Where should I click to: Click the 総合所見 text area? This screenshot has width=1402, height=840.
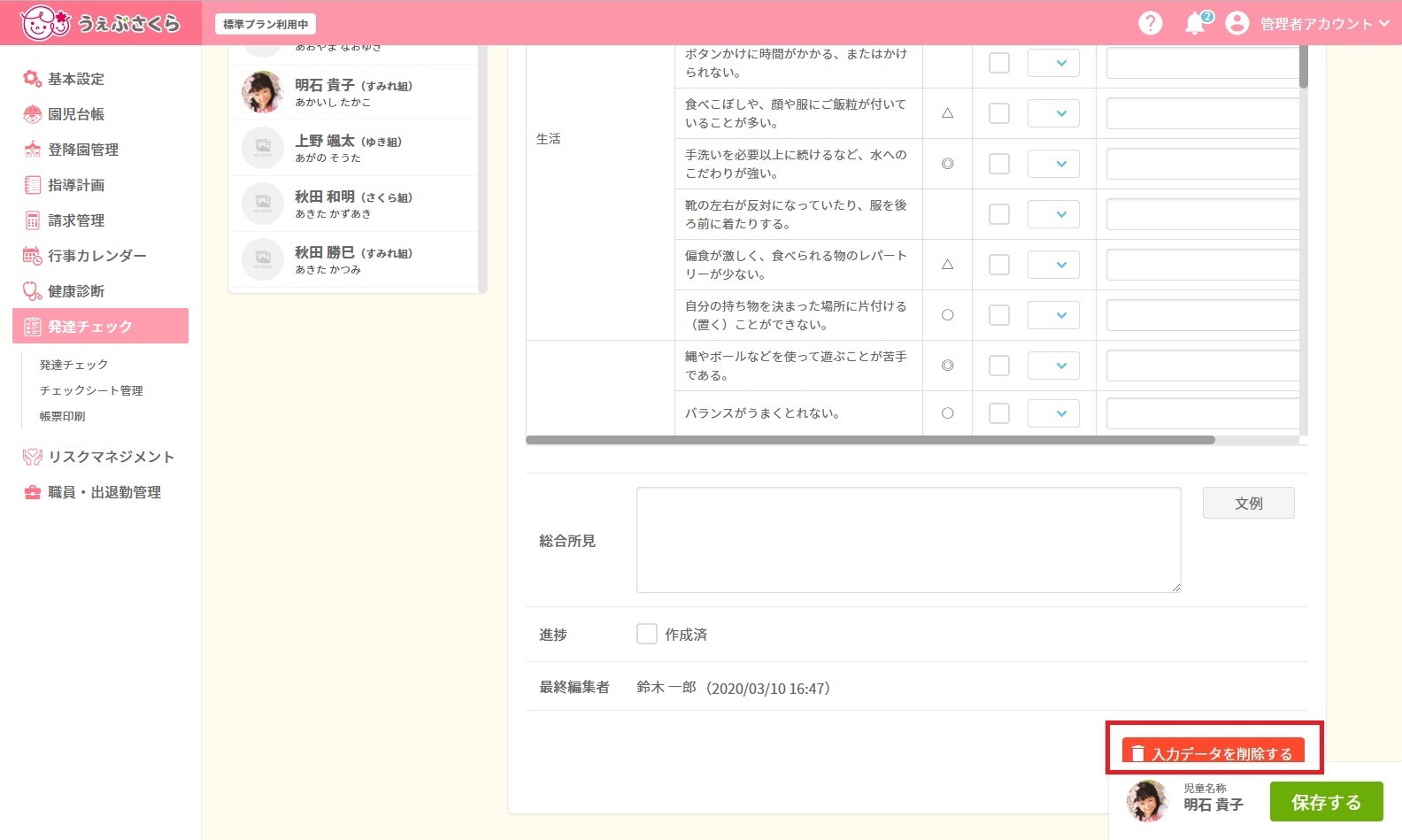point(908,540)
